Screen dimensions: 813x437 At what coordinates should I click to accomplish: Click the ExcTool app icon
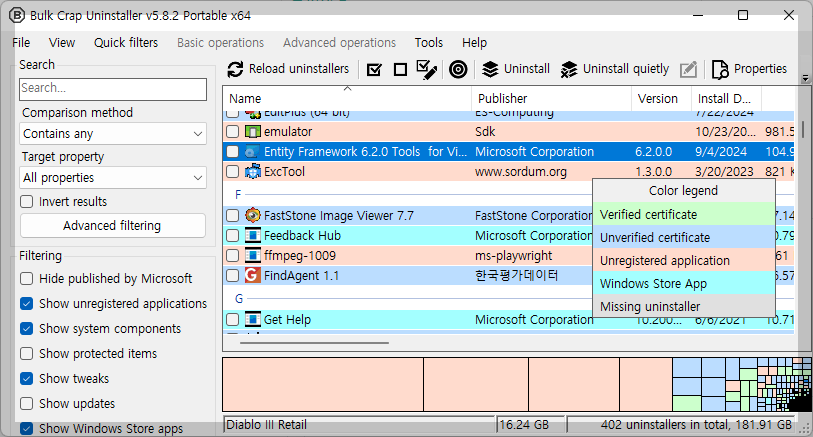point(253,172)
